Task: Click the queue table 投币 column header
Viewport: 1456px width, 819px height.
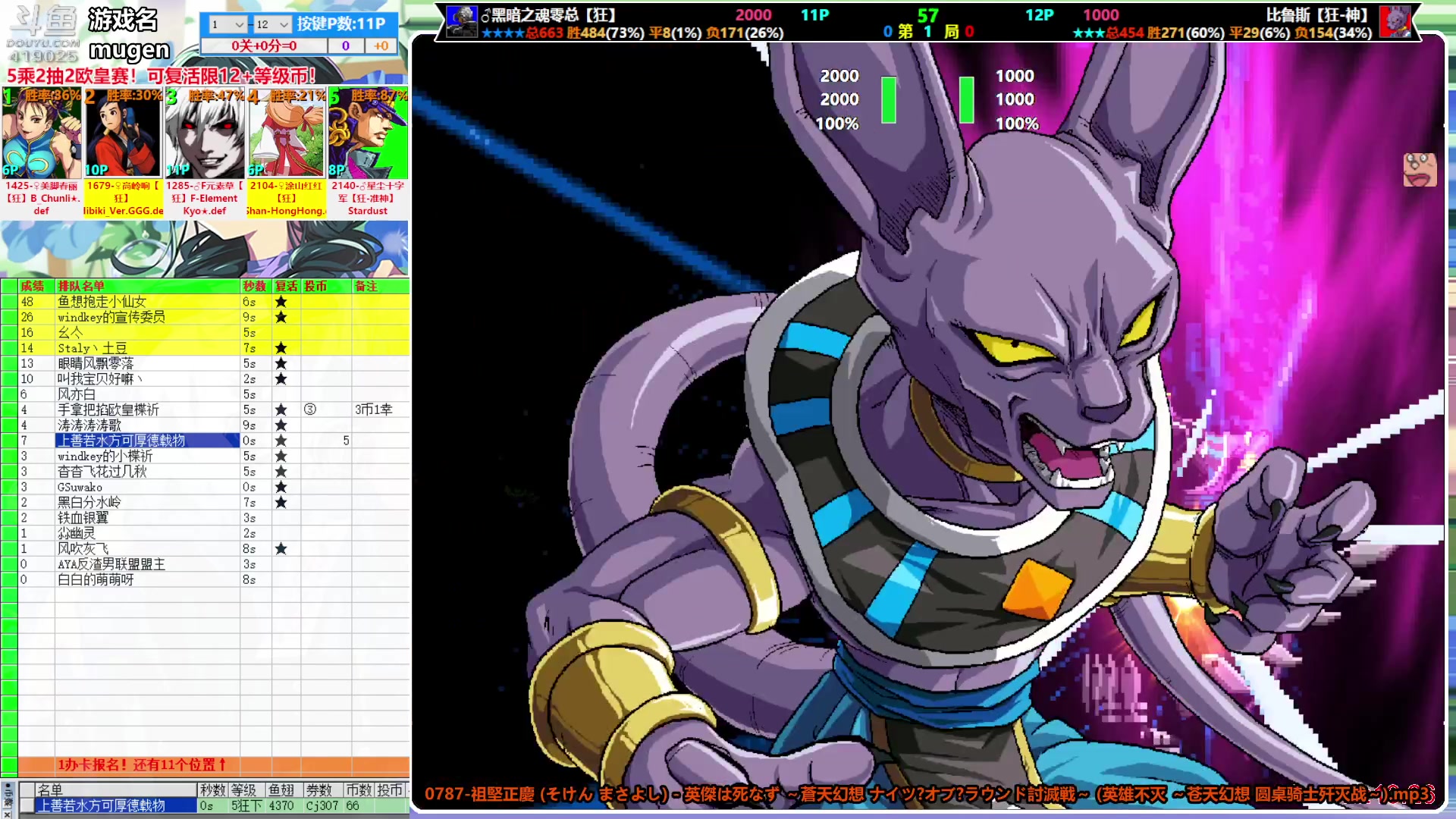Action: click(x=326, y=286)
